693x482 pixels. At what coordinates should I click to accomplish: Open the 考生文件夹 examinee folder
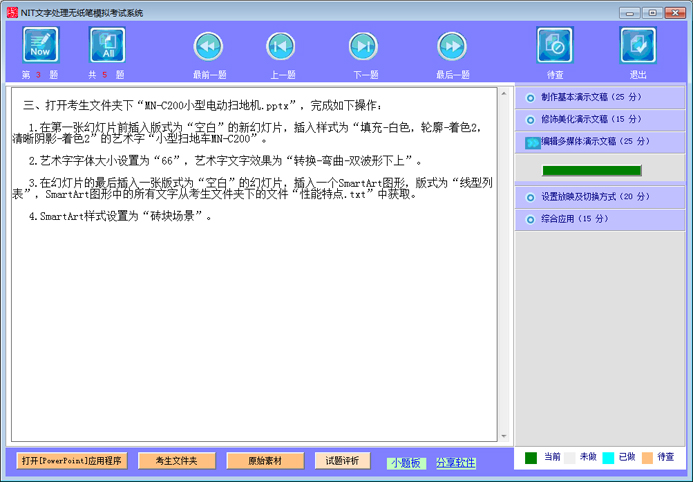point(176,461)
